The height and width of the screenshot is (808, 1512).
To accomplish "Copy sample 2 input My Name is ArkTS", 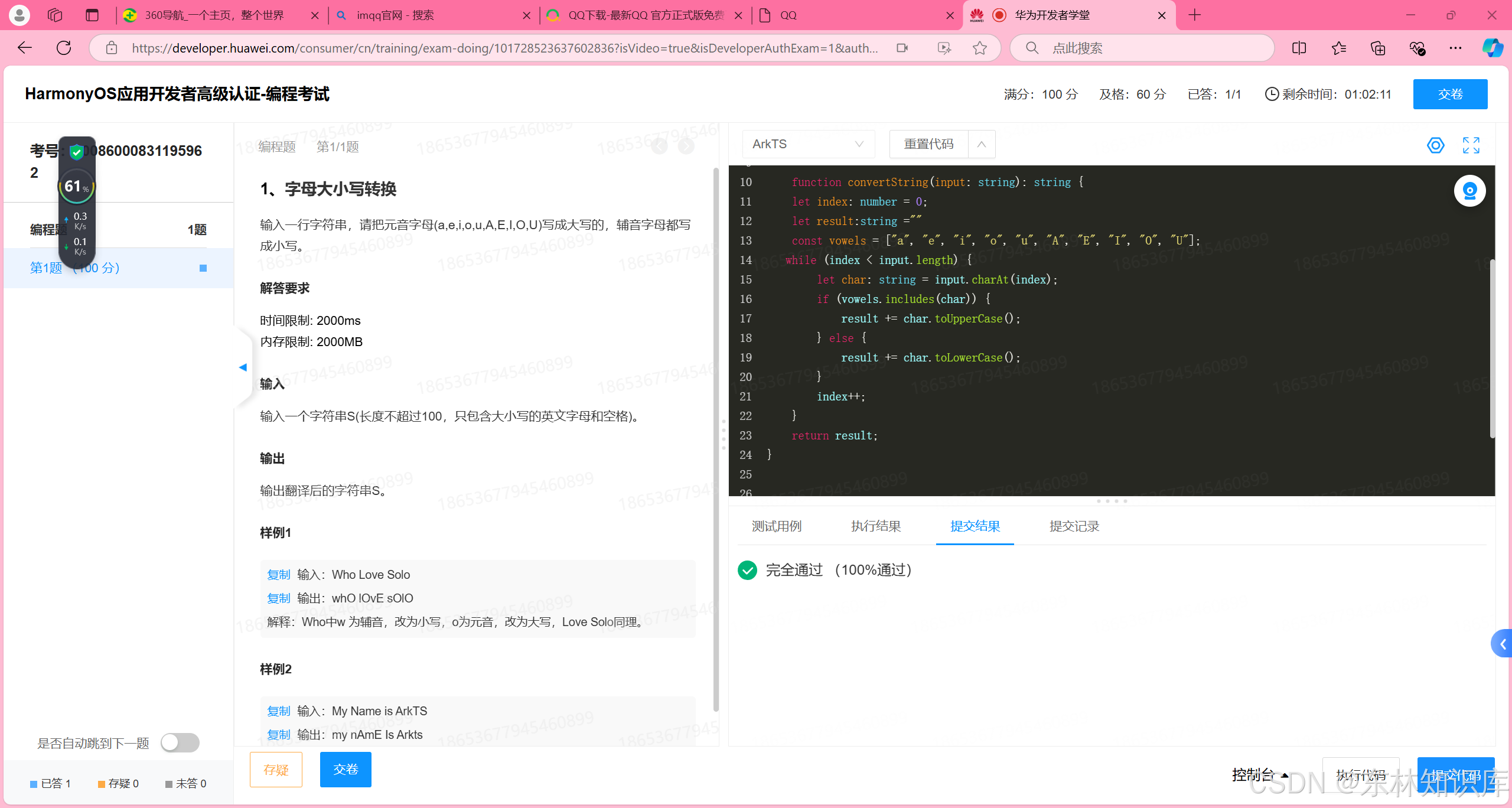I will 278,711.
